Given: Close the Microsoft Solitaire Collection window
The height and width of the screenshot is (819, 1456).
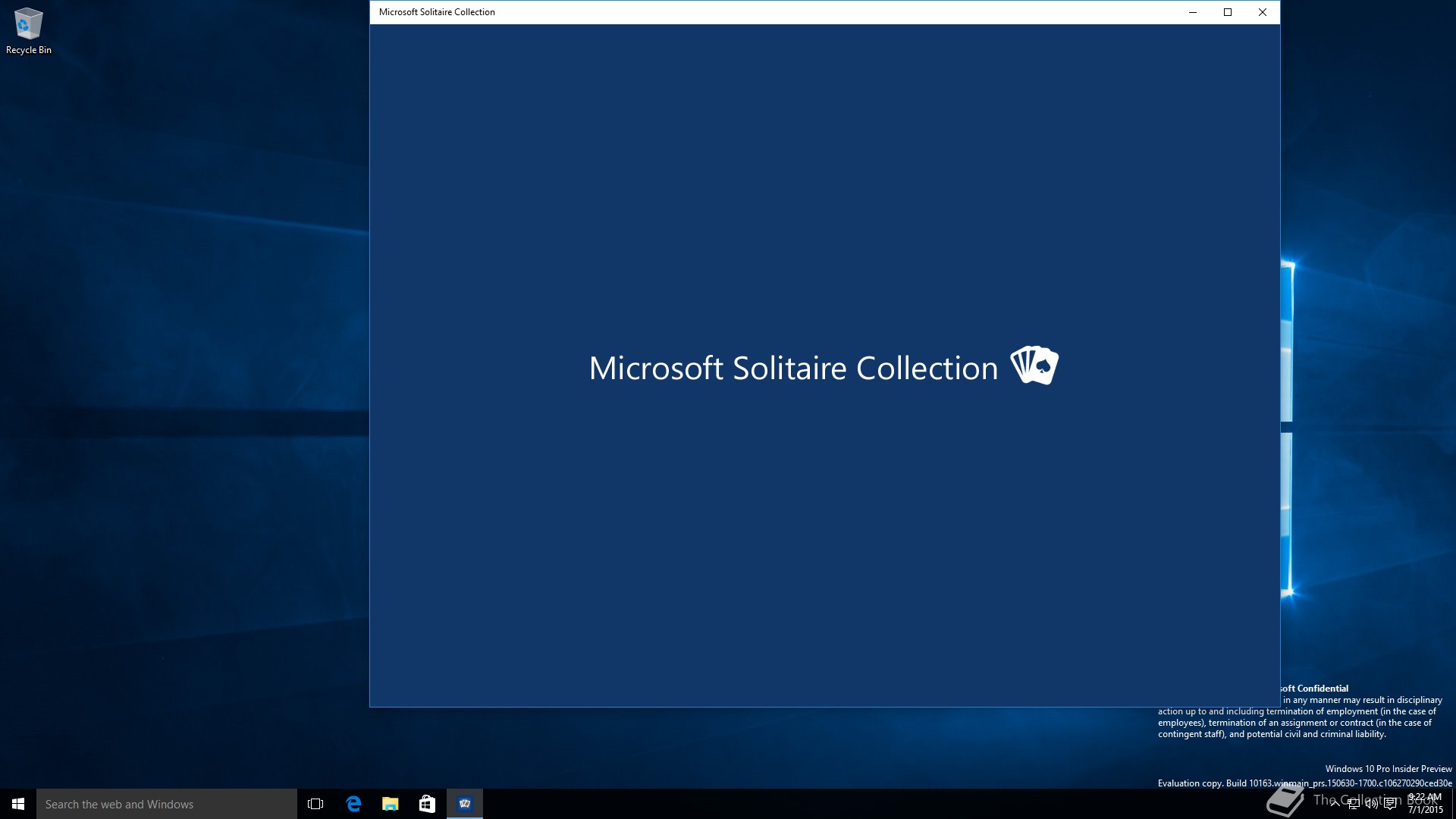Looking at the screenshot, I should 1263,12.
